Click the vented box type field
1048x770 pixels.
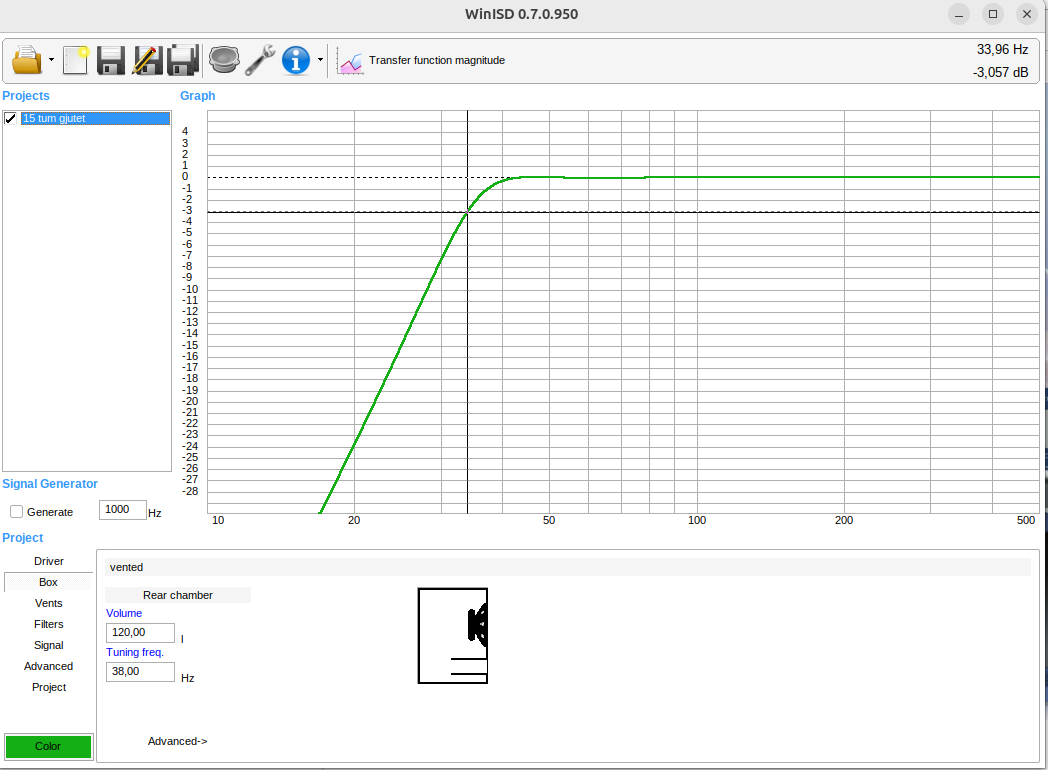pyautogui.click(x=567, y=567)
